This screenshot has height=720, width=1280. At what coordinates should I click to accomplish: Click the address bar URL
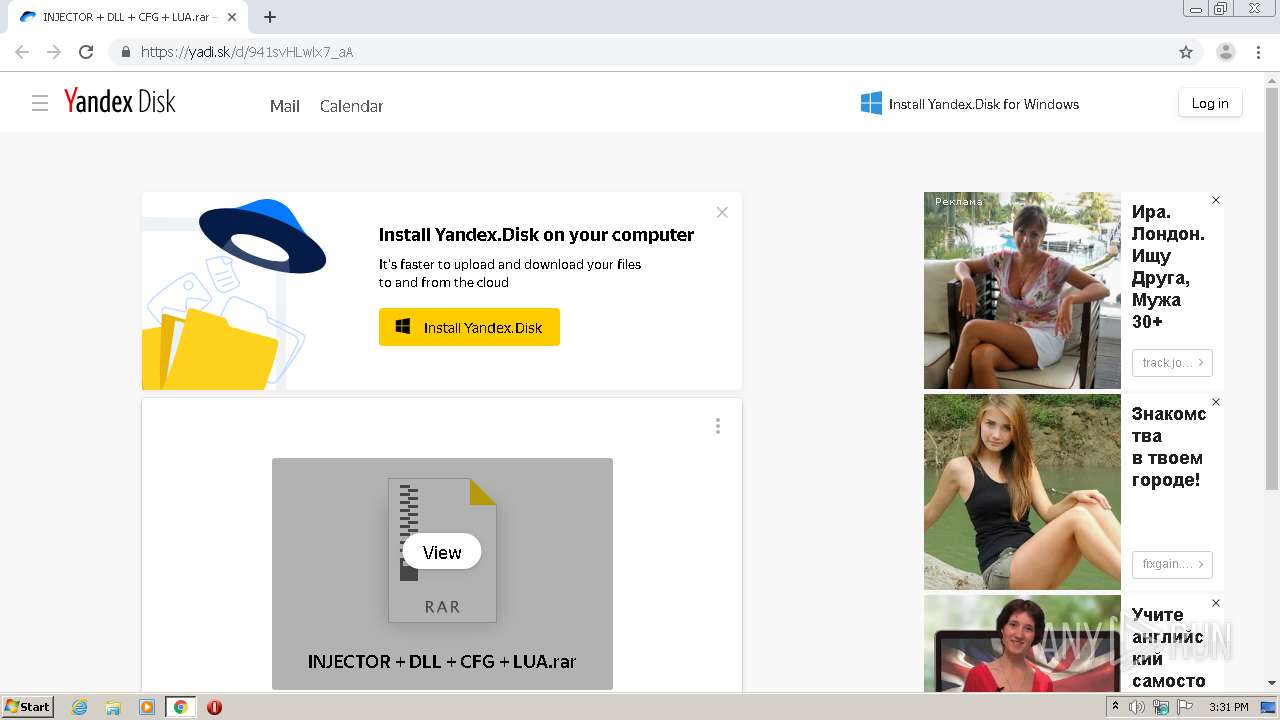[247, 52]
